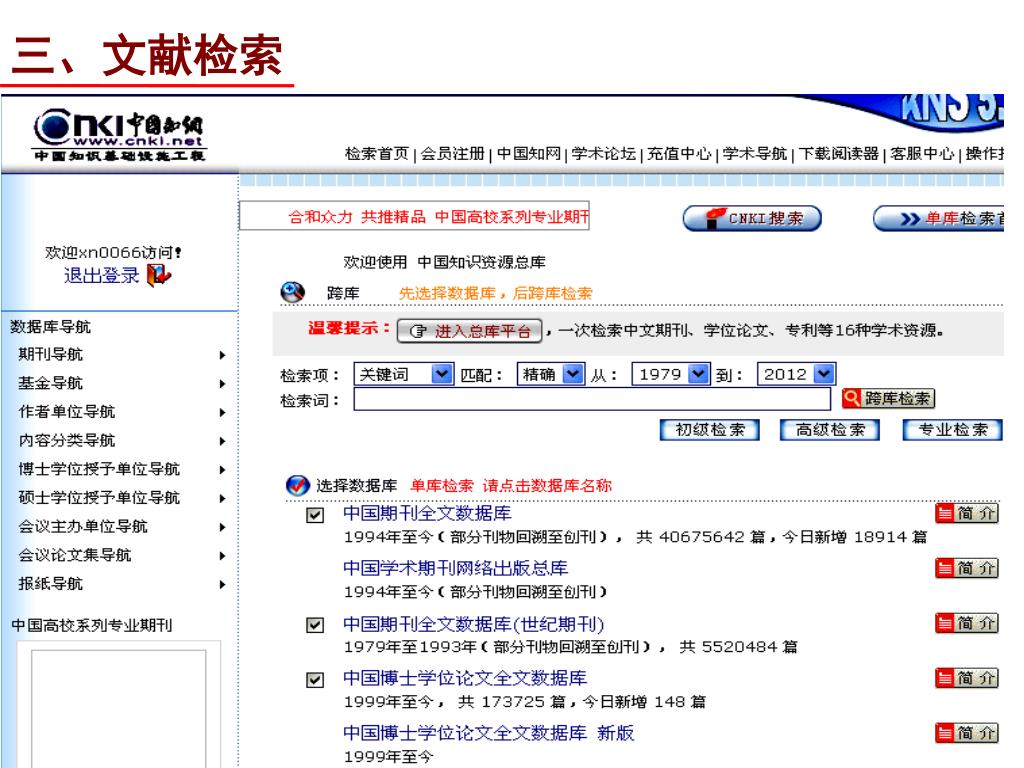The height and width of the screenshot is (768, 1024).
Task: Click 退出登录 link
Action: pos(101,276)
